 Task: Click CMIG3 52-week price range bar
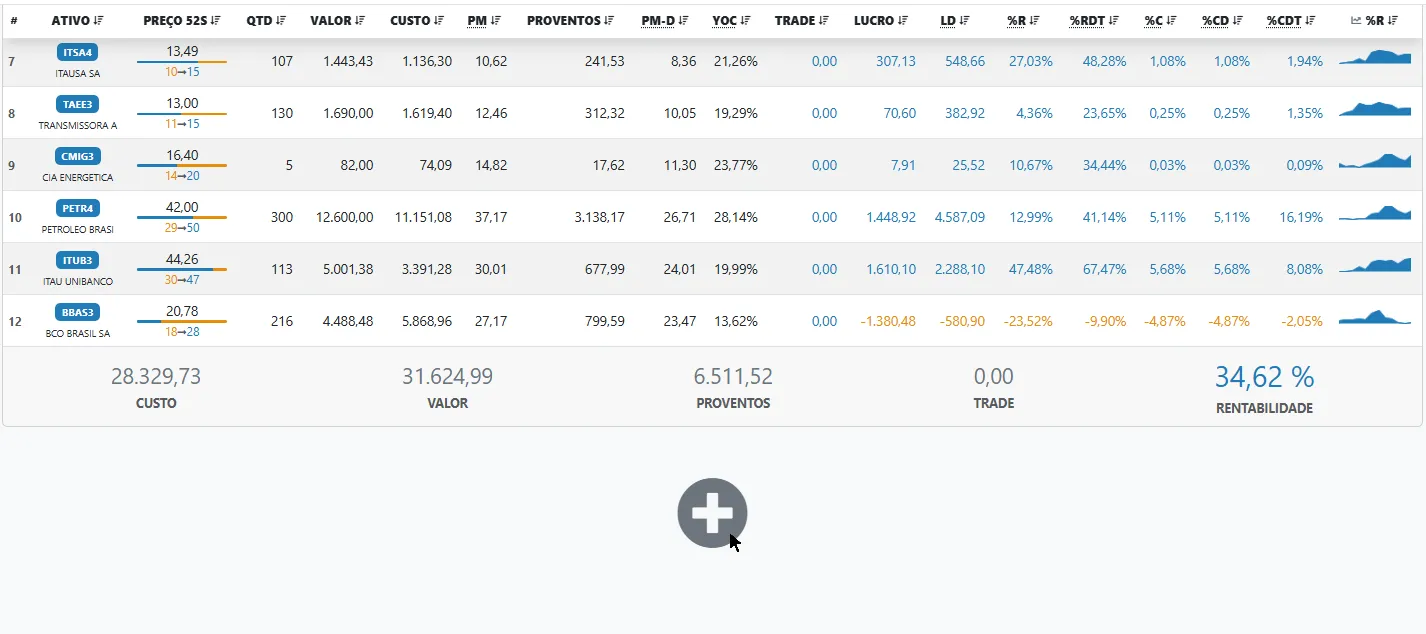[182, 165]
